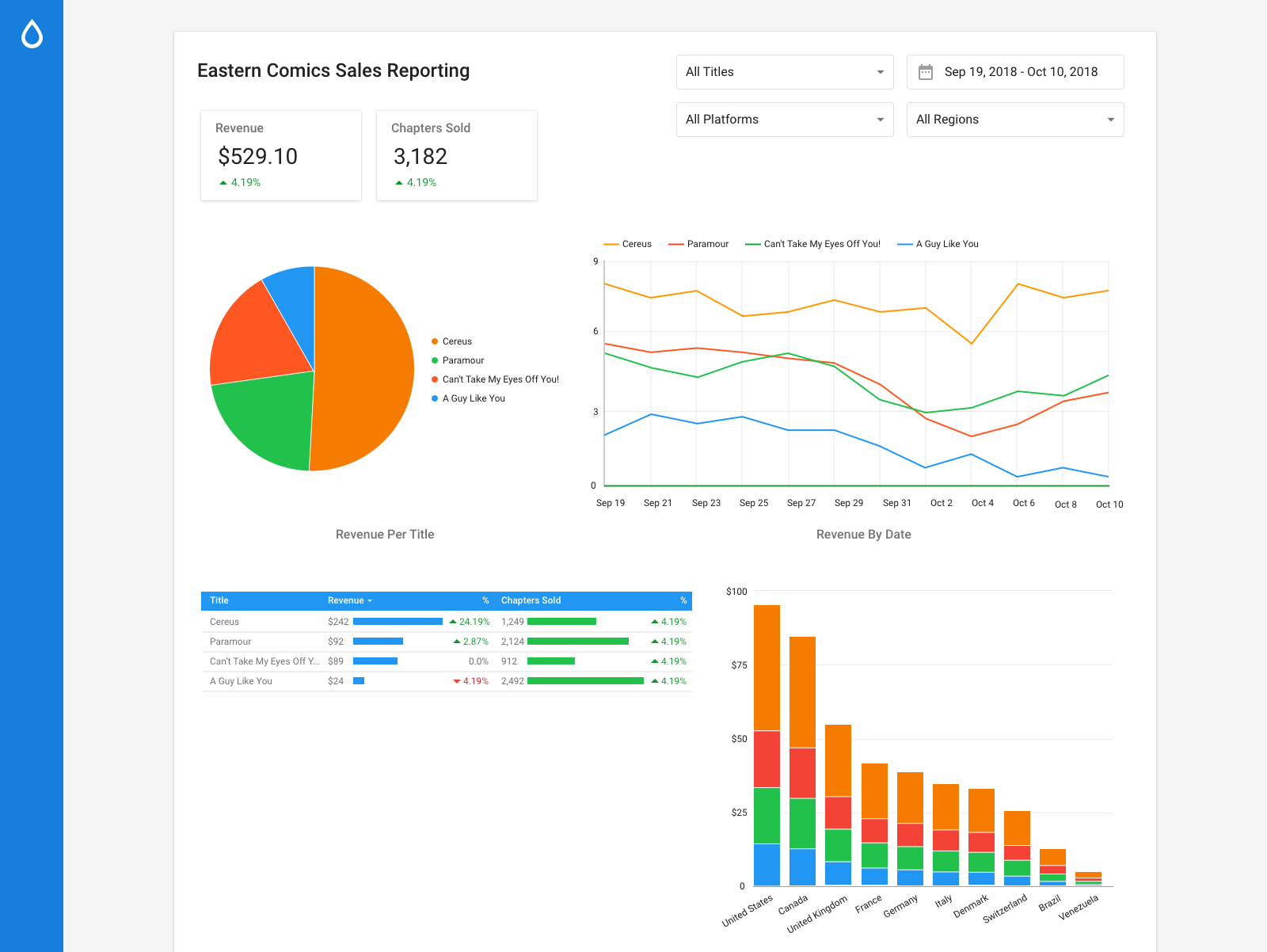Click the Revenue column sort arrow
The height and width of the screenshot is (952, 1267).
[370, 601]
